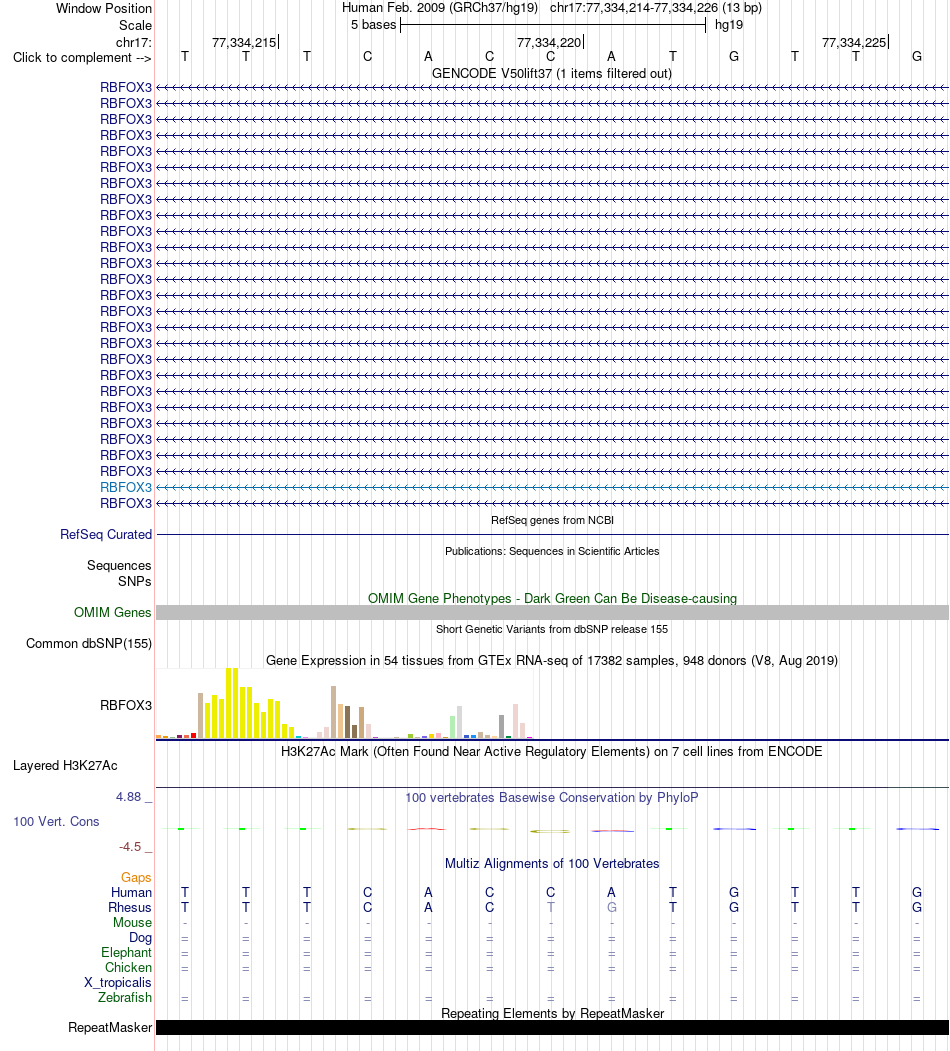Click 'Publications: Sequences in Scientific Articles' title
The width and height of the screenshot is (950, 1051).
[552, 551]
